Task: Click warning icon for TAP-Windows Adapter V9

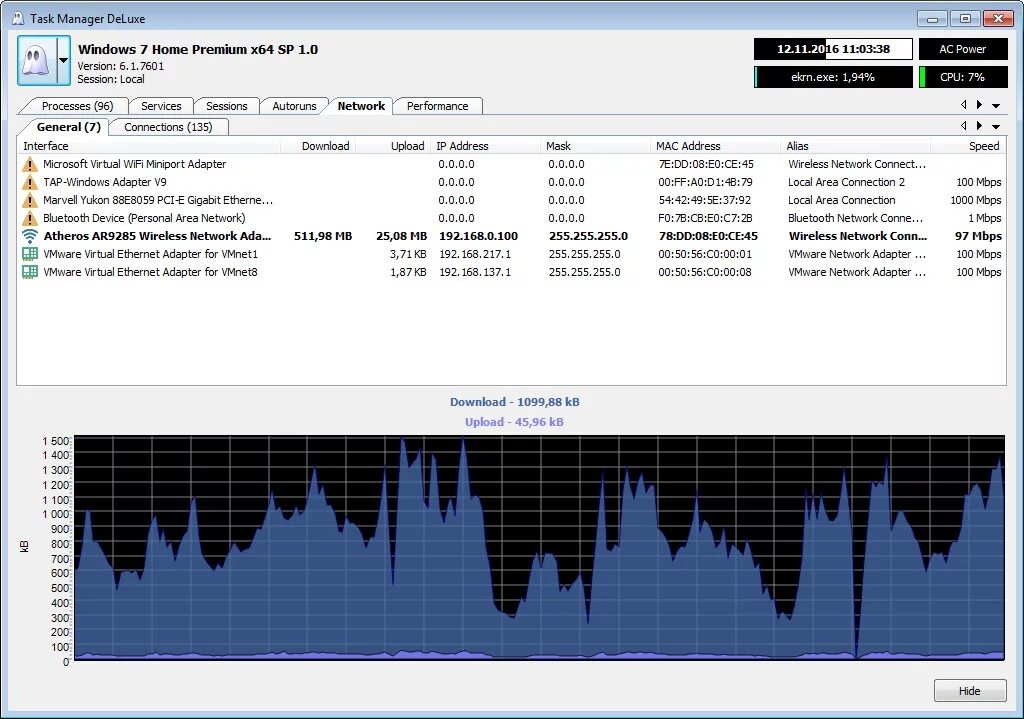Action: tap(30, 182)
